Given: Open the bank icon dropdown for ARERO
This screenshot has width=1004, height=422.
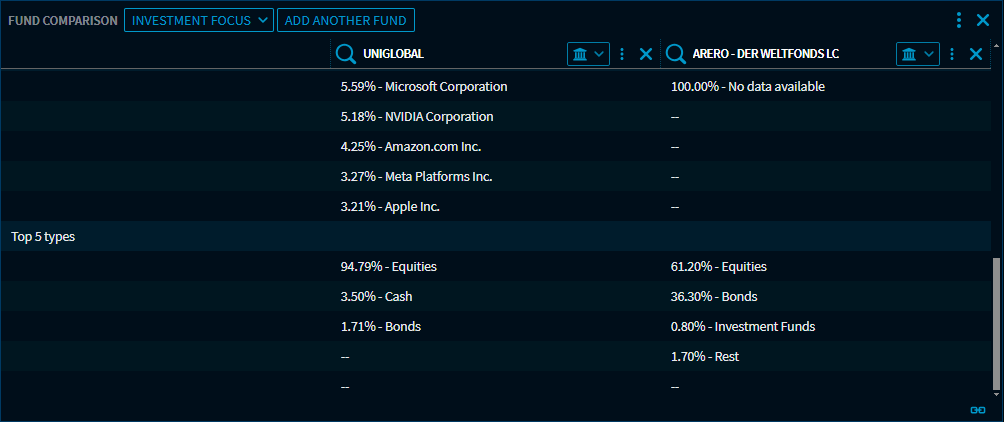Looking at the screenshot, I should (917, 54).
